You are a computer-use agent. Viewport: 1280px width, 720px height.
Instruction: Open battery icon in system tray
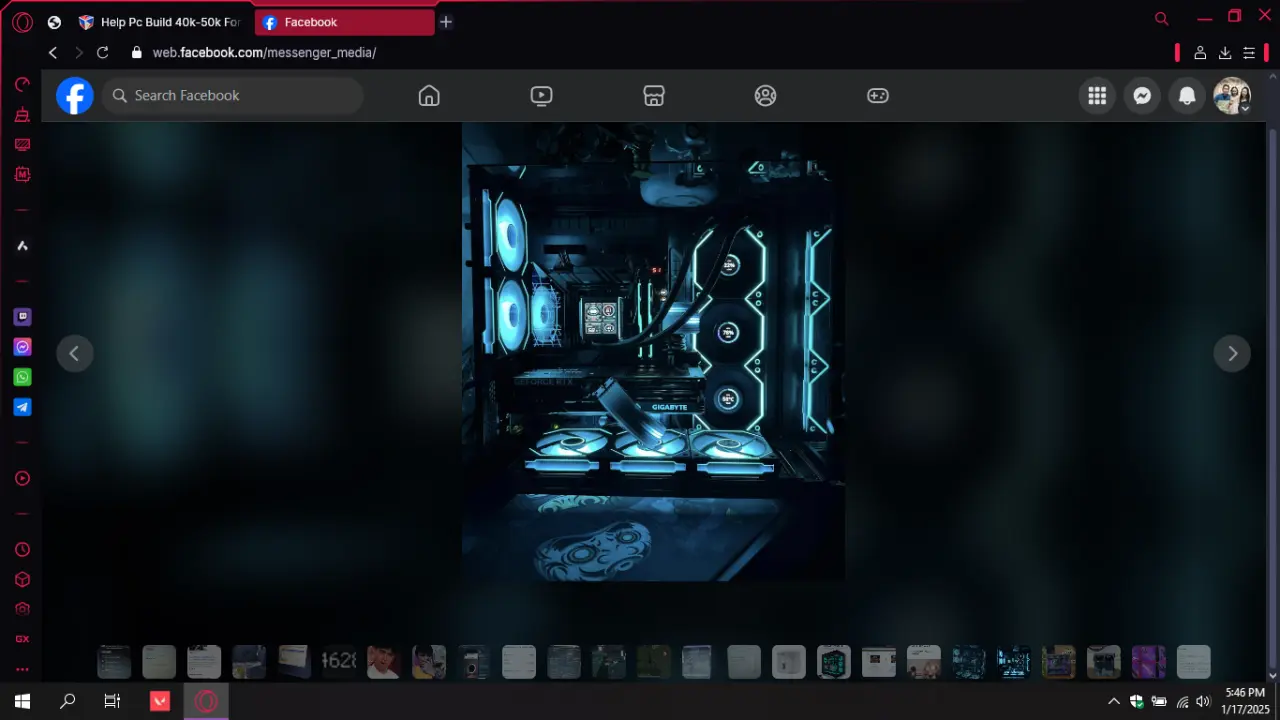pyautogui.click(x=1159, y=701)
